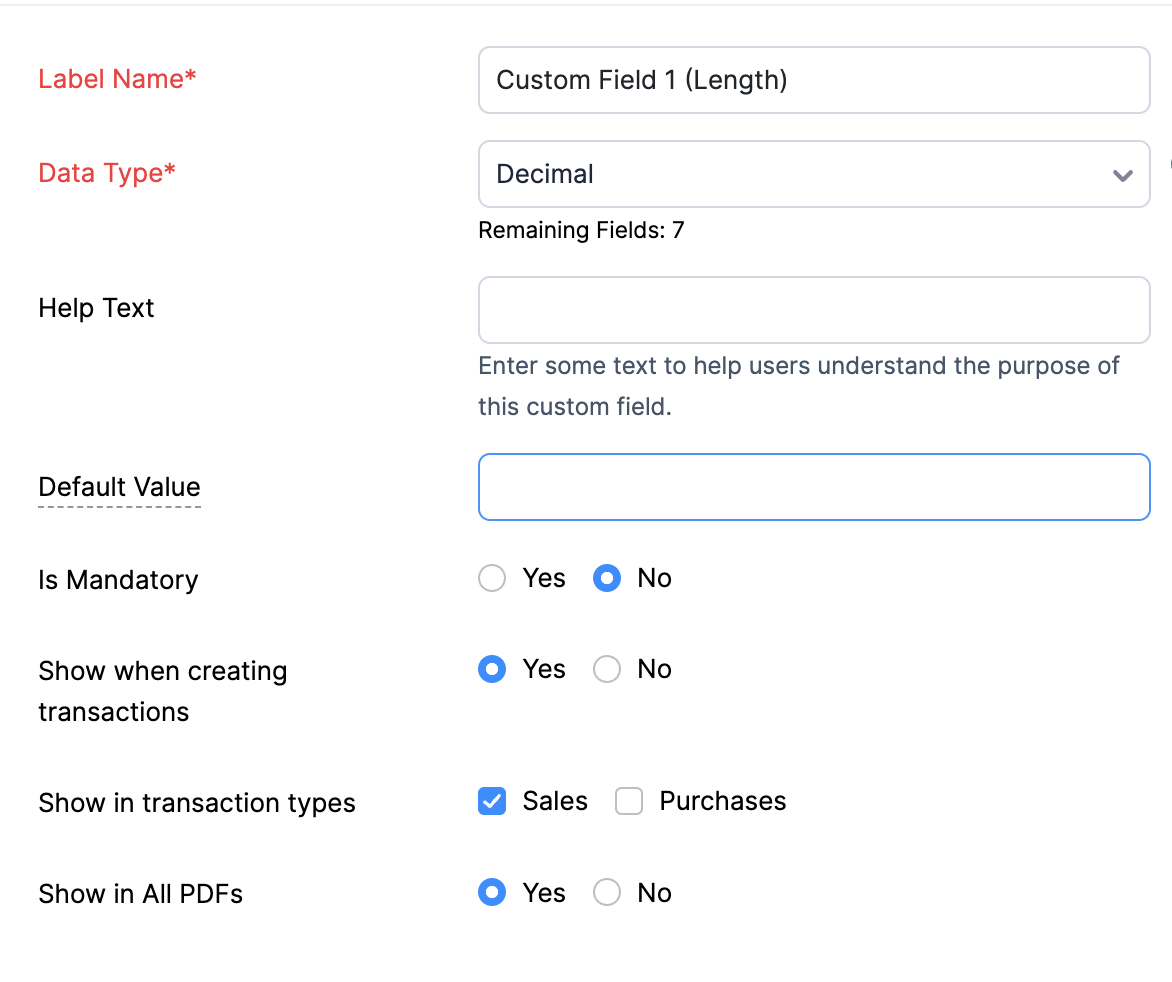1172x982 pixels.
Task: Select Yes for Show in All PDFs
Action: tap(492, 893)
